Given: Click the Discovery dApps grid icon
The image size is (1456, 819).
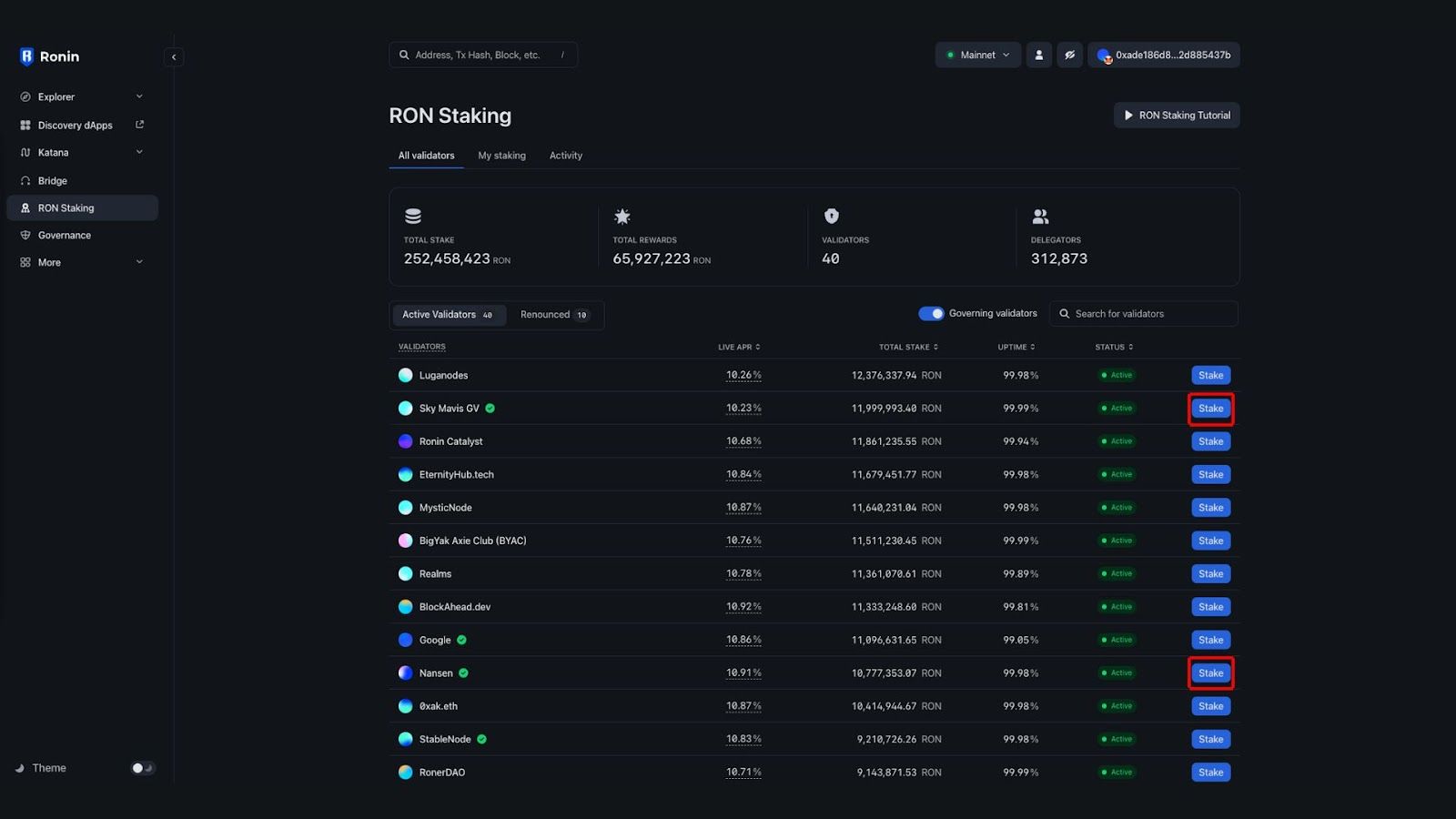Looking at the screenshot, I should [x=25, y=125].
